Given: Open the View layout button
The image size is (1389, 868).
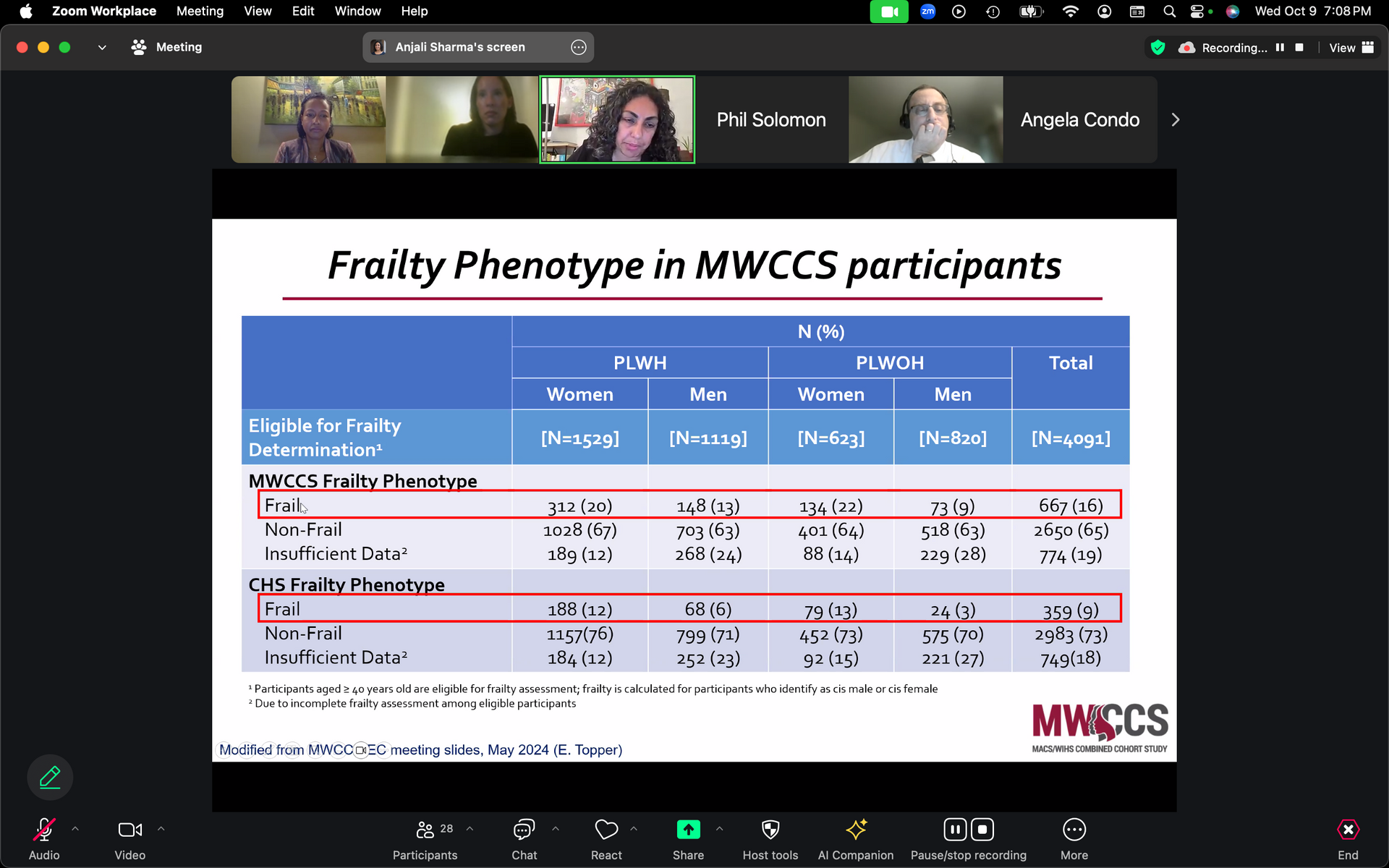Looking at the screenshot, I should tap(1351, 48).
